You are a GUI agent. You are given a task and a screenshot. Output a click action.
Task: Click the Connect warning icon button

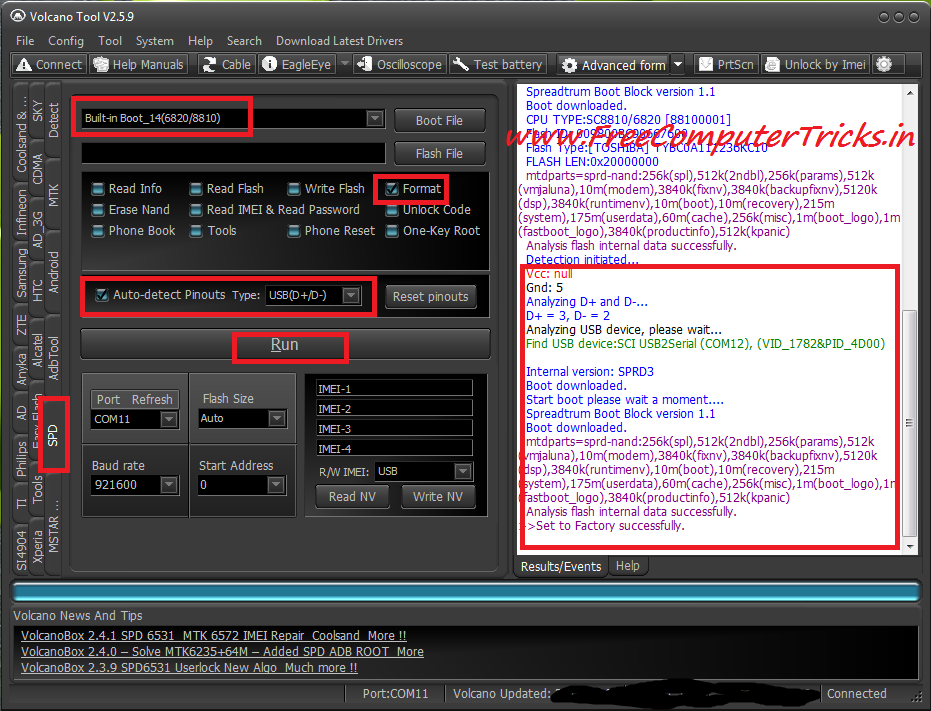pos(49,64)
